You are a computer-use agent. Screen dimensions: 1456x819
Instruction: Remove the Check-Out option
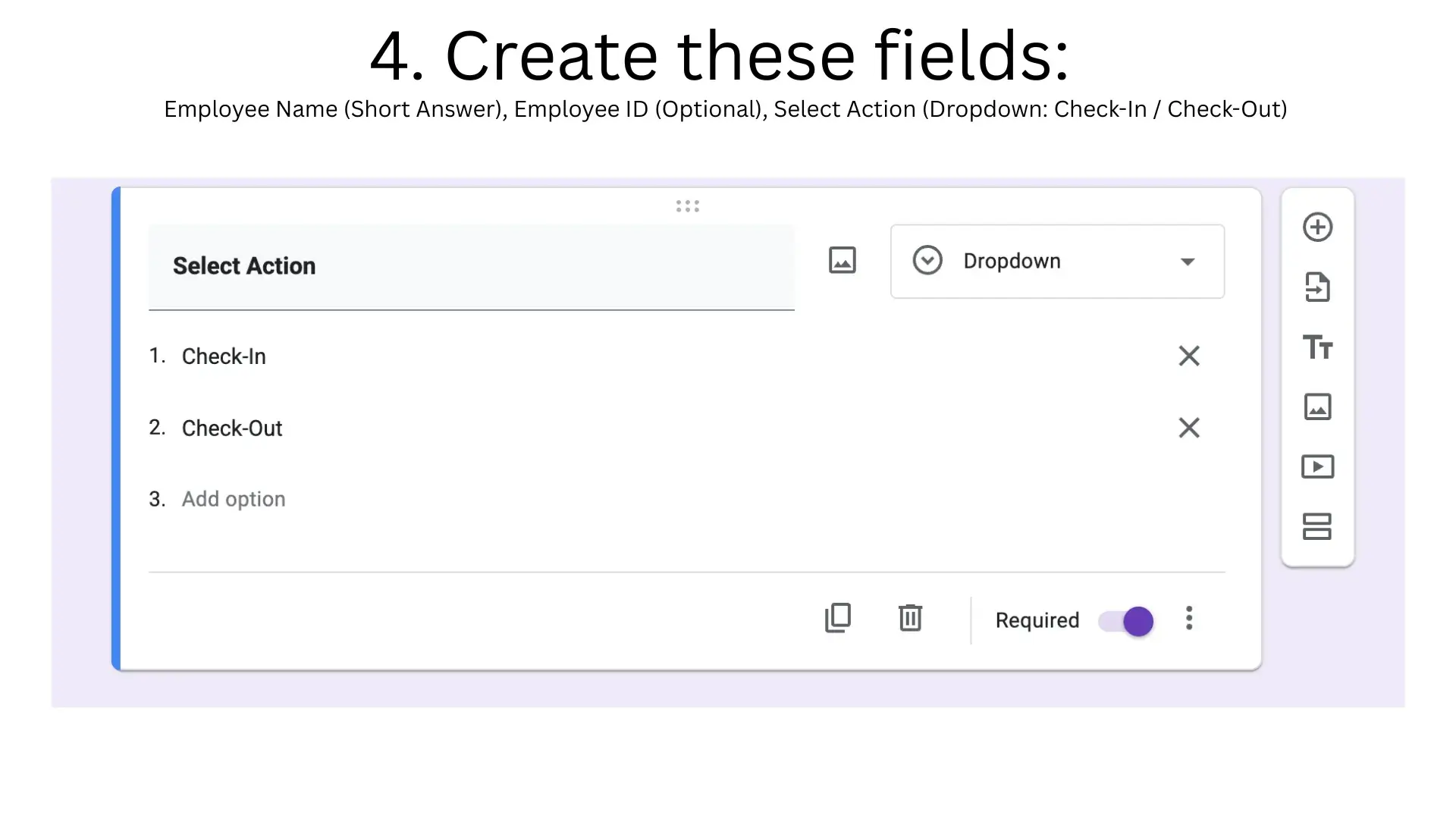(x=1188, y=428)
